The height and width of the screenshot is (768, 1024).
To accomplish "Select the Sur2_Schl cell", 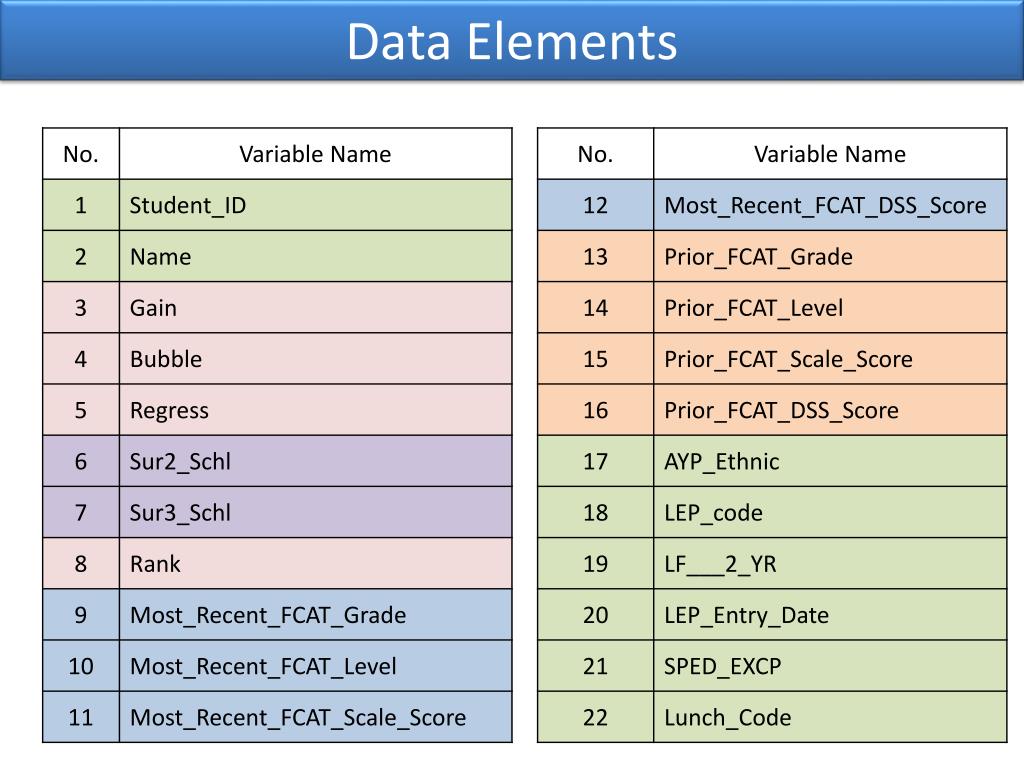I will tap(315, 461).
